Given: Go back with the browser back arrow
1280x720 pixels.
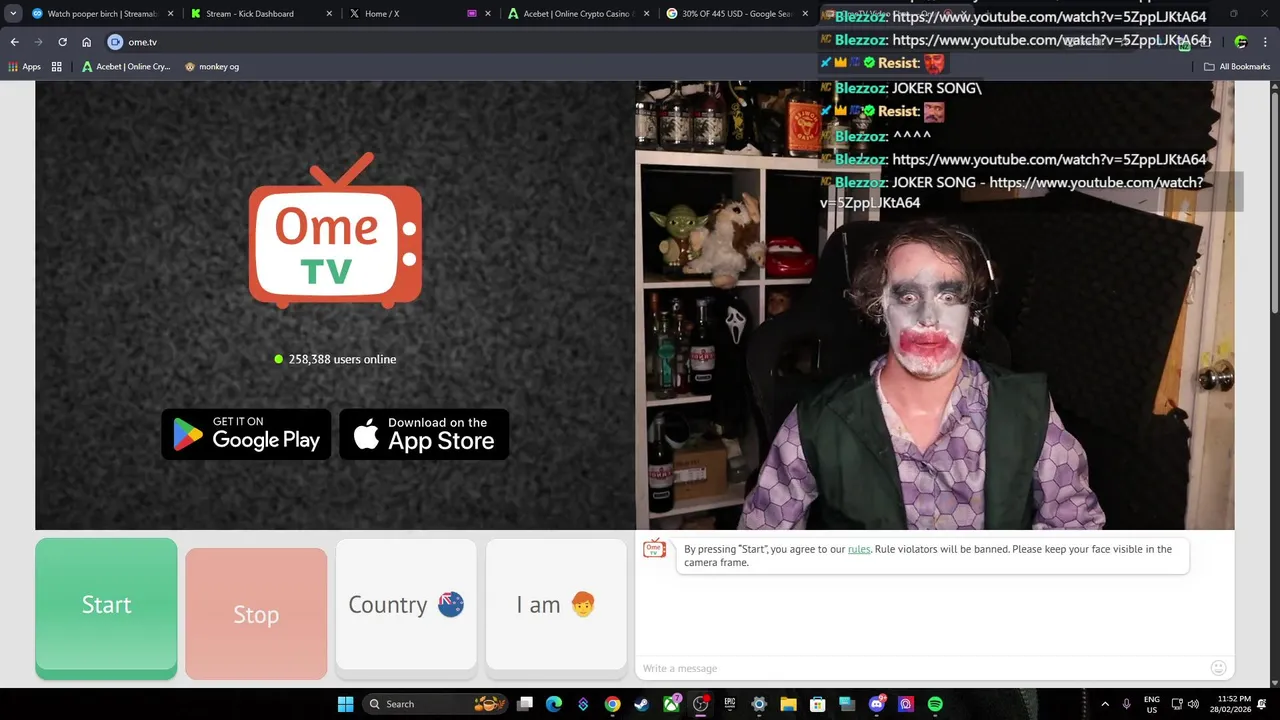Looking at the screenshot, I should pos(14,42).
